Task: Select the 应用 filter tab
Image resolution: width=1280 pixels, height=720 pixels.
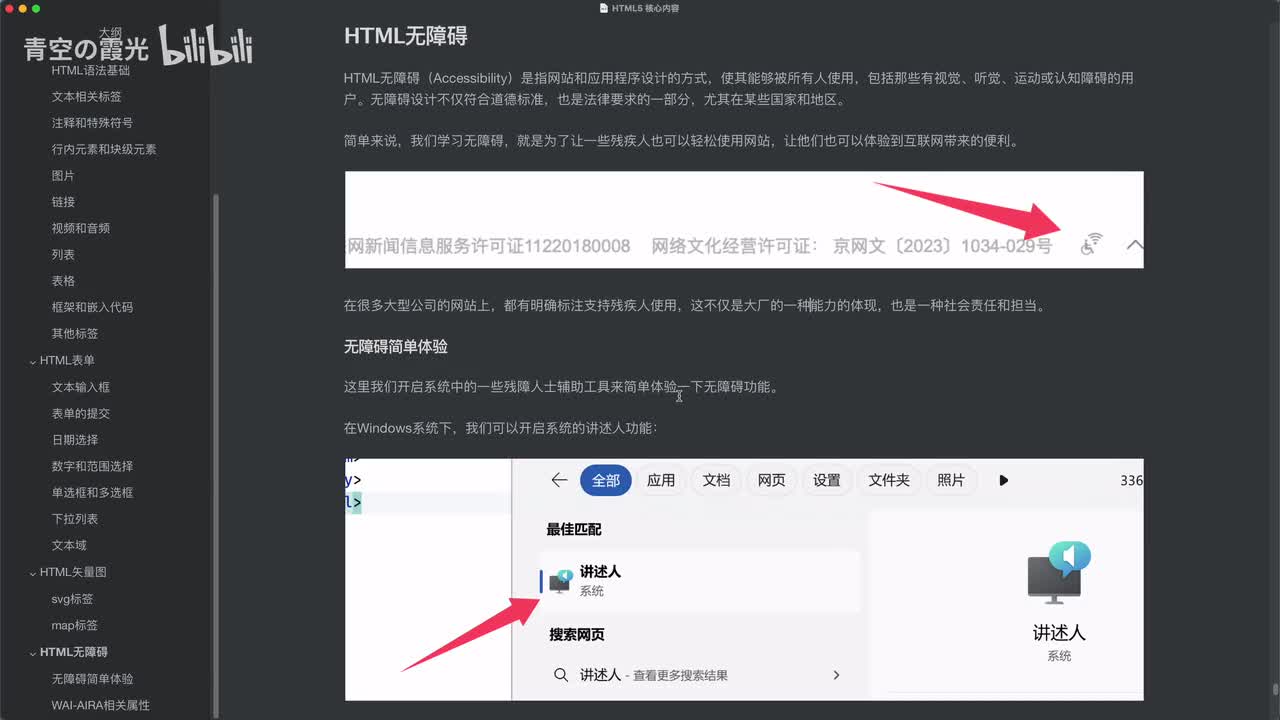Action: (661, 480)
